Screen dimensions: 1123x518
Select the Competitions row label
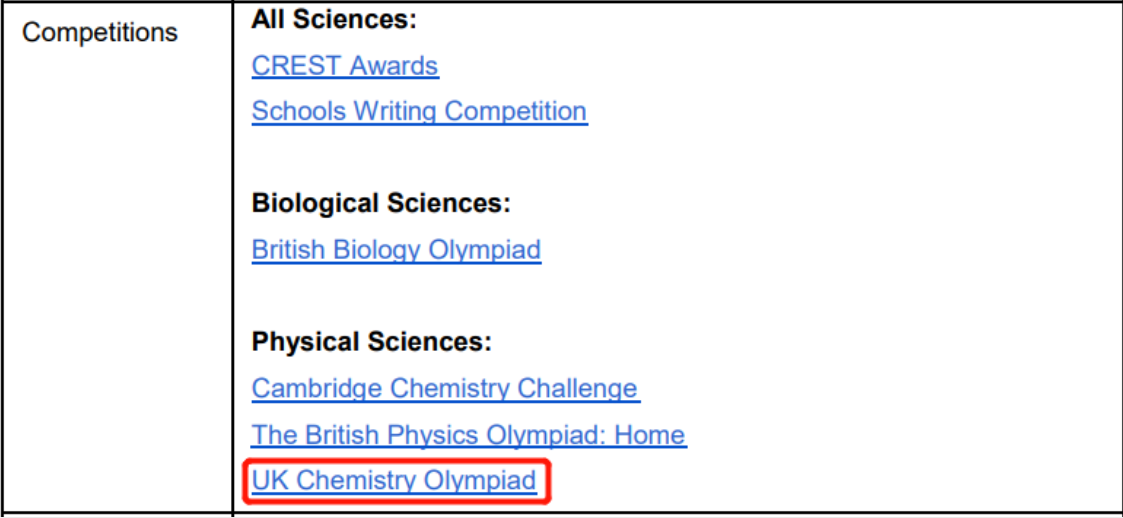pyautogui.click(x=100, y=32)
